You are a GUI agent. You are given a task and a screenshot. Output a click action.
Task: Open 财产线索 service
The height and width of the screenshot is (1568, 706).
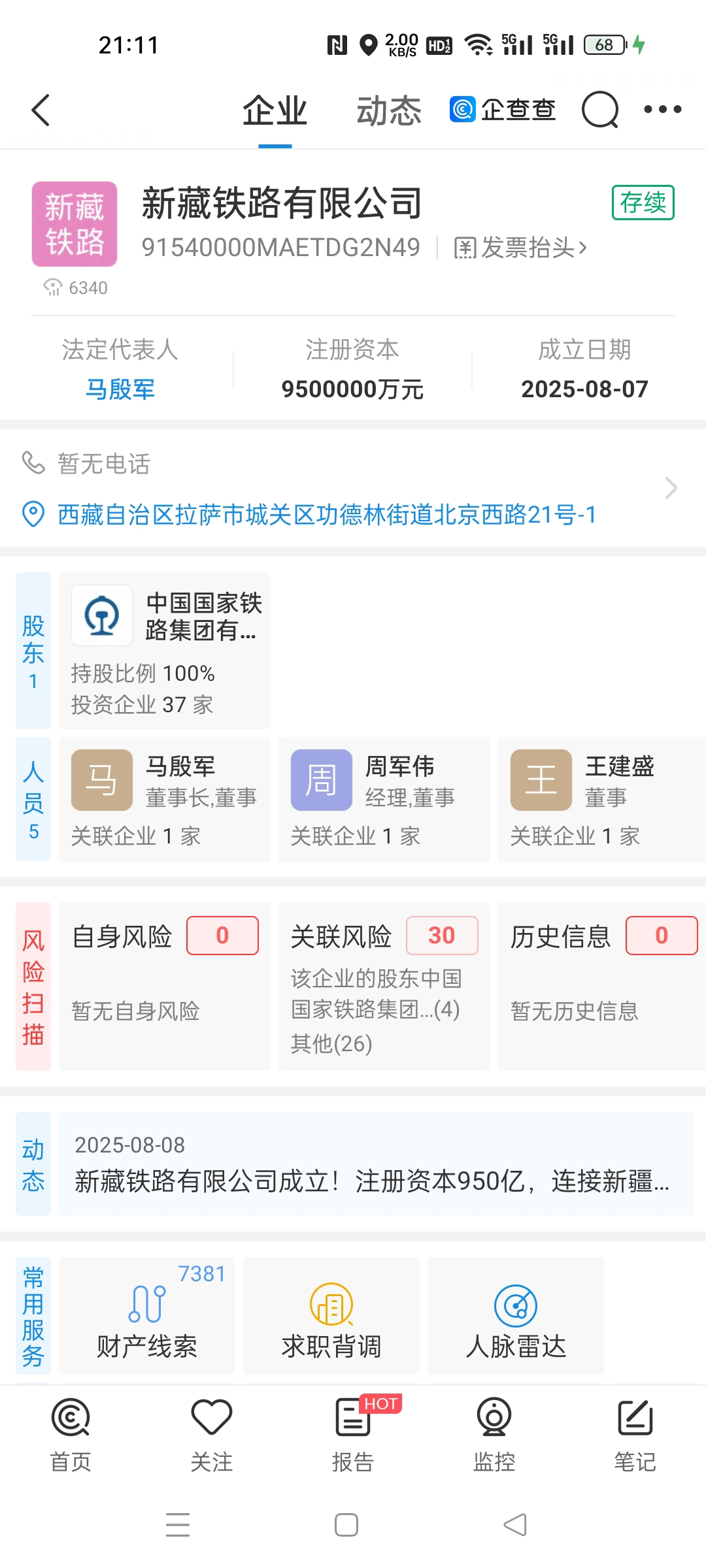147,1315
